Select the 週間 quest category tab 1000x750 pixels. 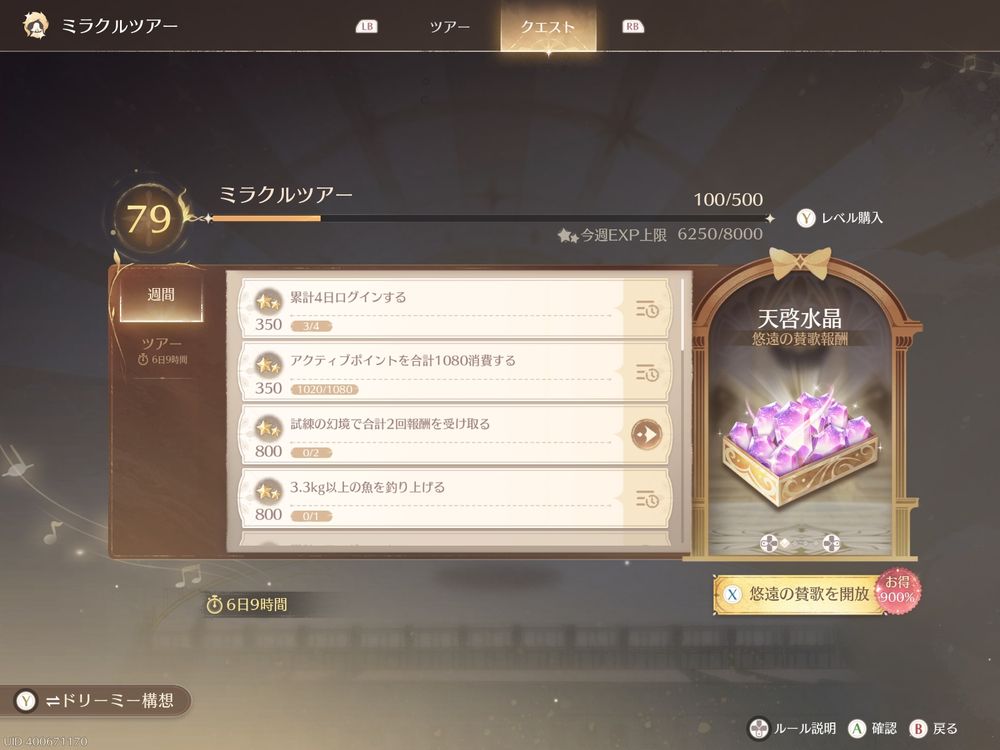pos(161,295)
